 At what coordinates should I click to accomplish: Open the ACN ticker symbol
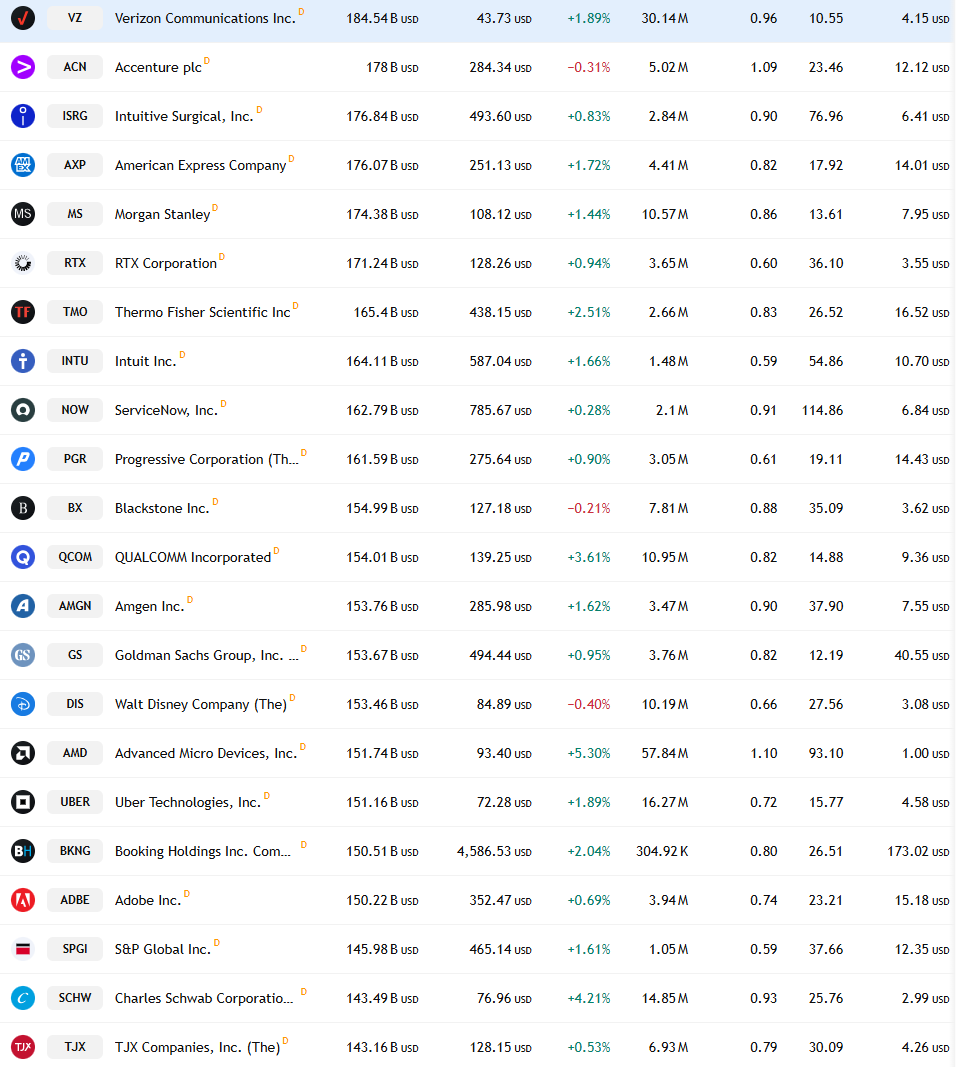75,67
